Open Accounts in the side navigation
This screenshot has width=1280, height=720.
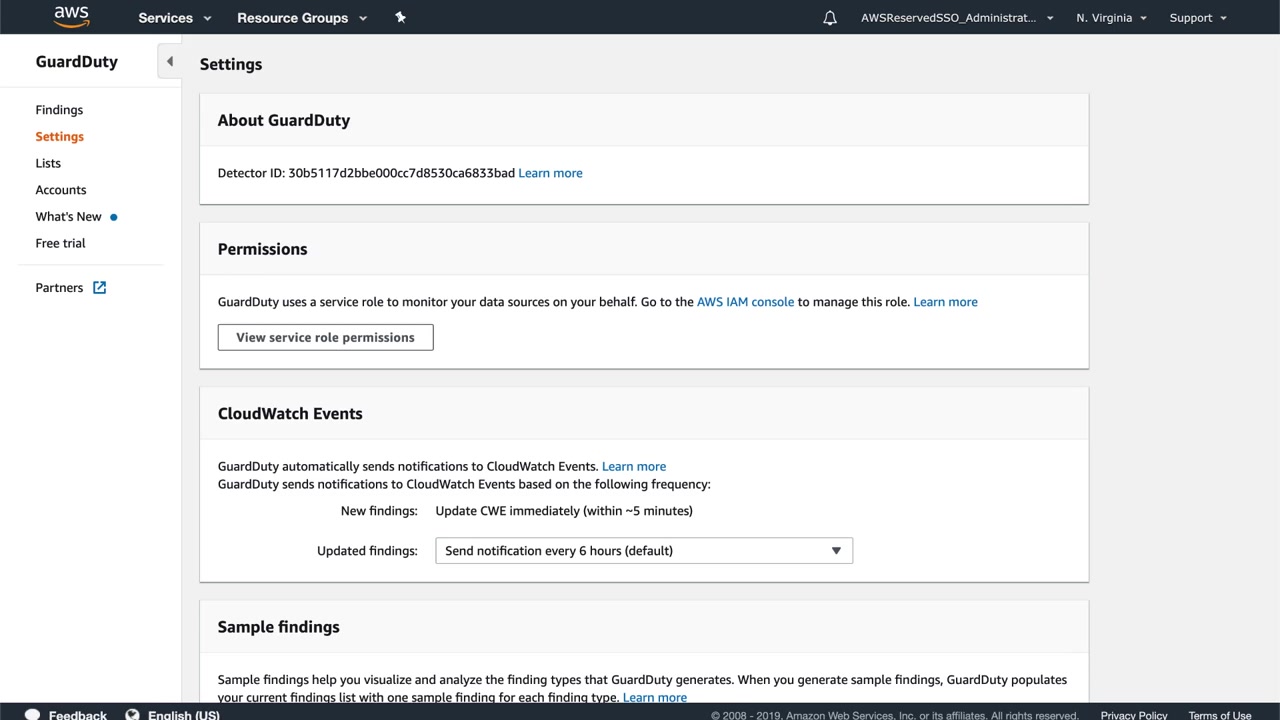[x=61, y=190]
